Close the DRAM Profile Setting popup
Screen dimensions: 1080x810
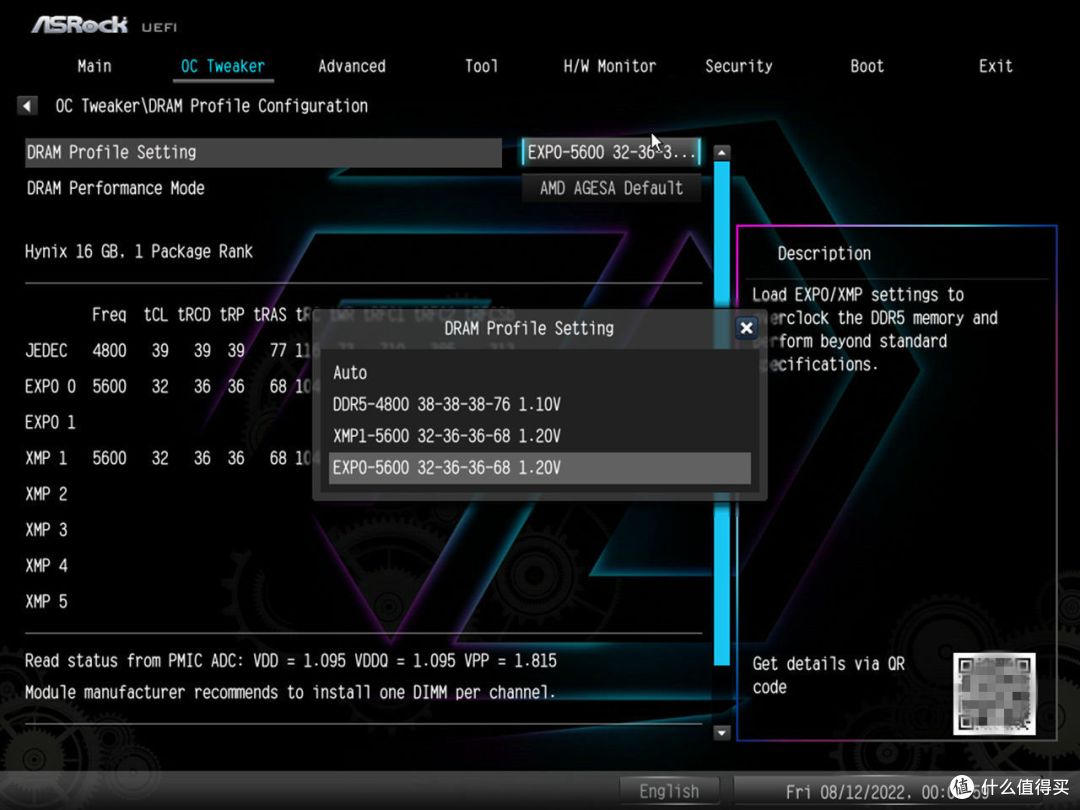(x=746, y=329)
